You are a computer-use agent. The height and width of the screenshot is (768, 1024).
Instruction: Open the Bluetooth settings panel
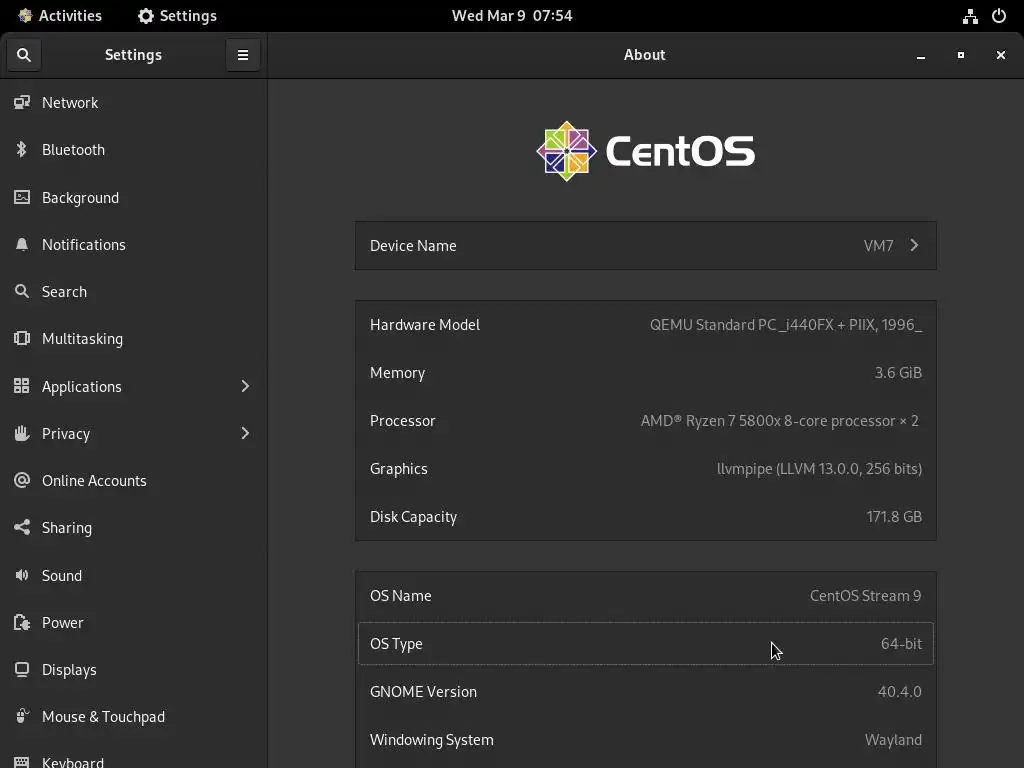(133, 150)
